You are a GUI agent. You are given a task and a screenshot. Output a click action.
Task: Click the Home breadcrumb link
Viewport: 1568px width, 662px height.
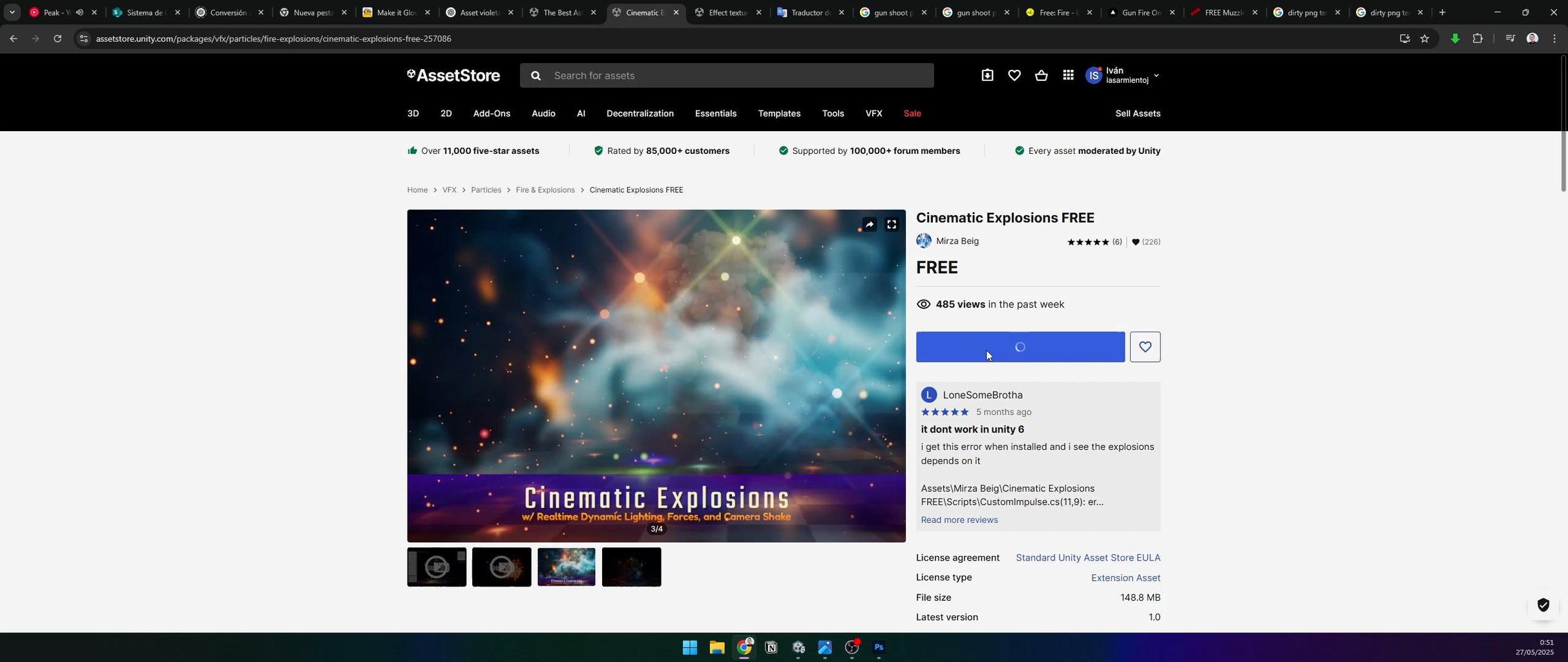tap(417, 190)
